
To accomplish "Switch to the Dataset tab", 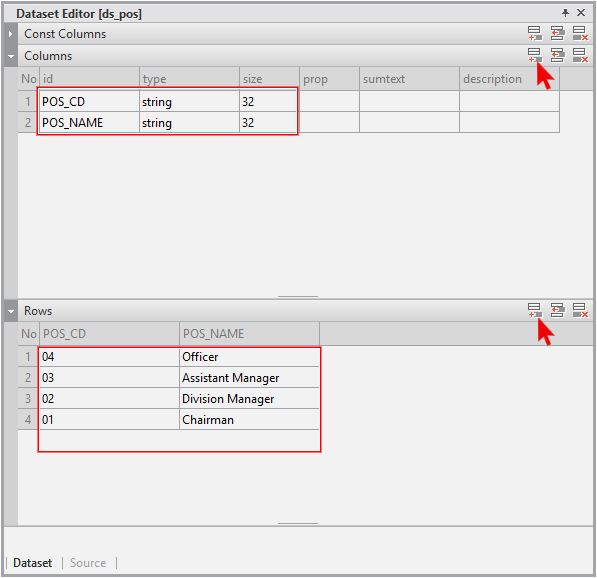I will click(x=32, y=562).
